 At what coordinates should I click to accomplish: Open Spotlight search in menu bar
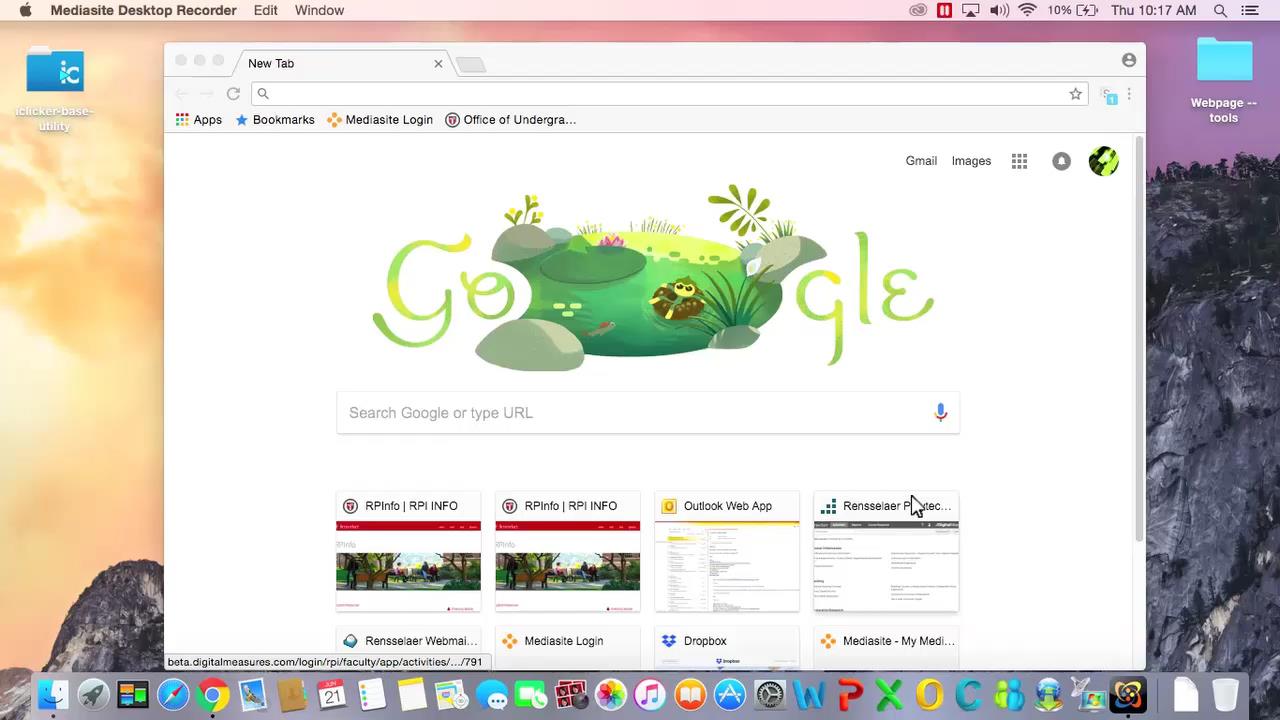[x=1220, y=10]
